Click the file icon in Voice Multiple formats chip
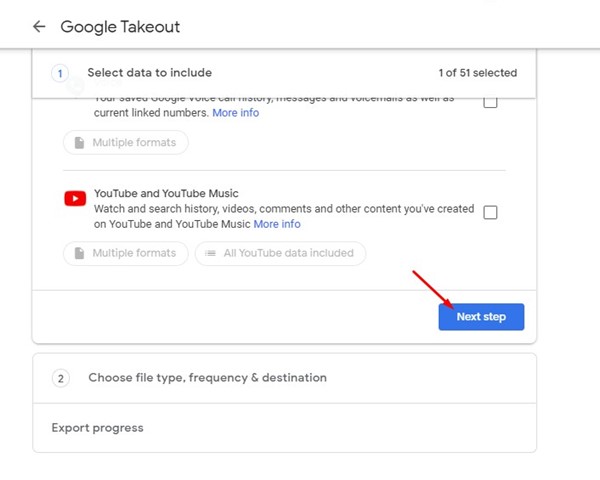 79,142
